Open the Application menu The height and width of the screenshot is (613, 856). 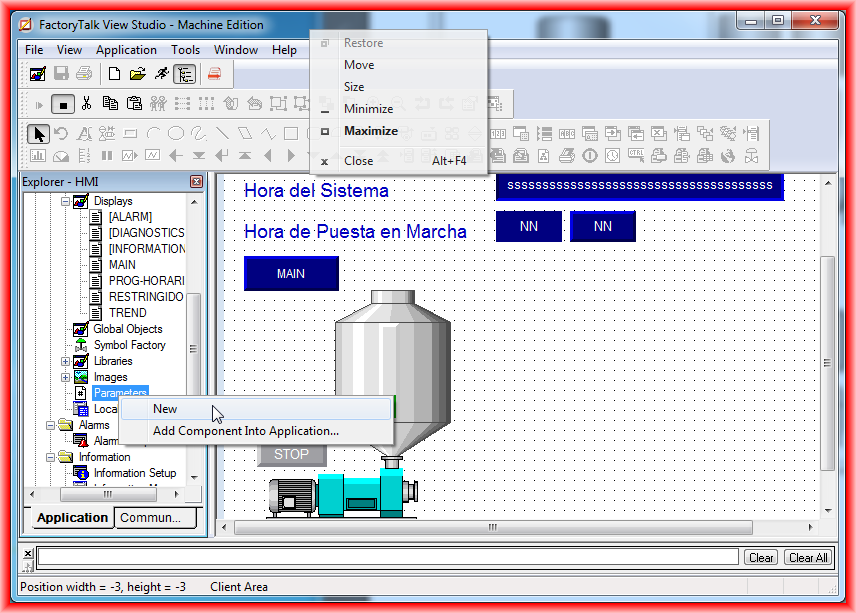[126, 49]
